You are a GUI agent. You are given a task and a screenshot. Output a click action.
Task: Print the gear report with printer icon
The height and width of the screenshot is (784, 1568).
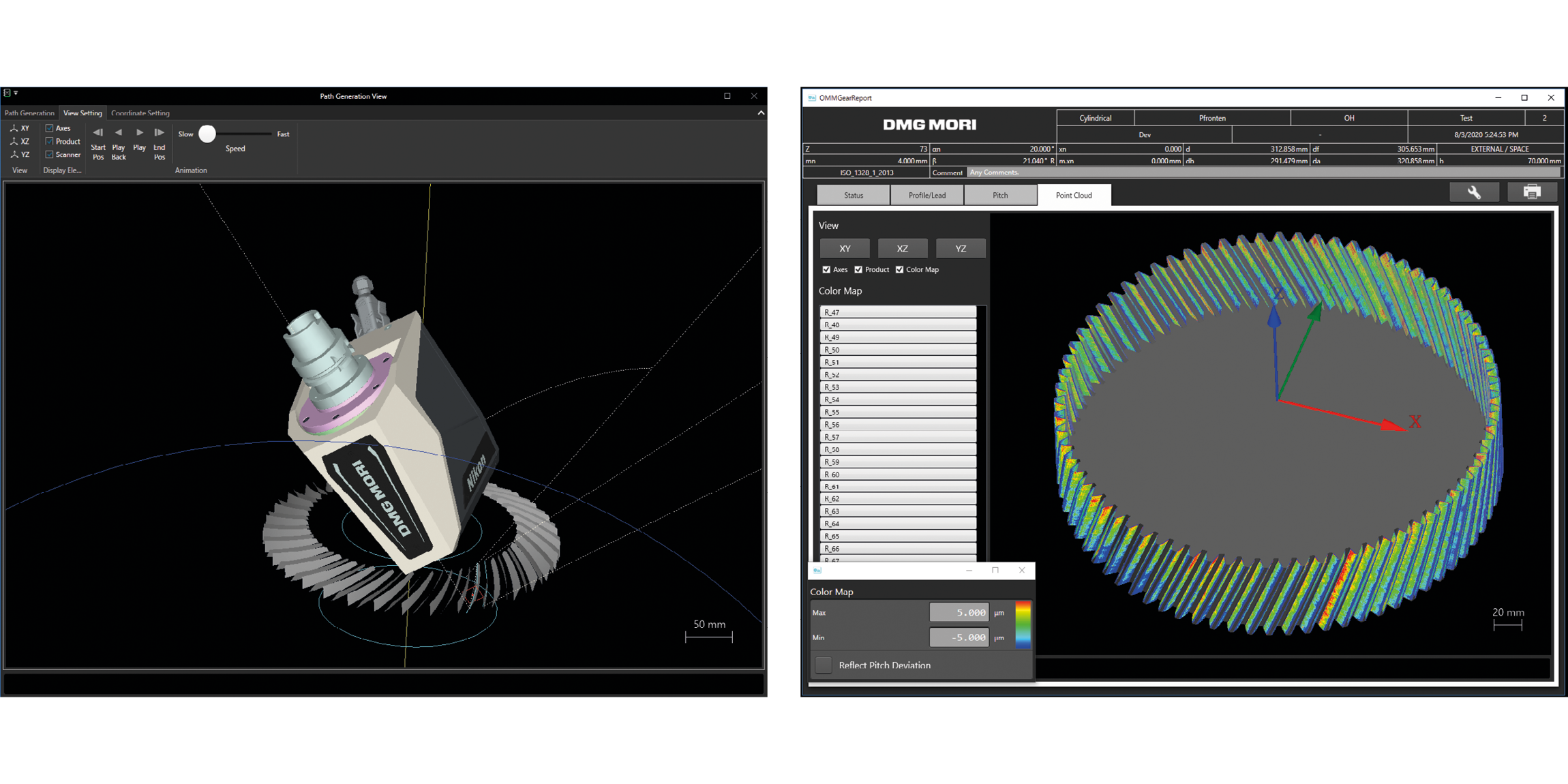click(x=1532, y=193)
